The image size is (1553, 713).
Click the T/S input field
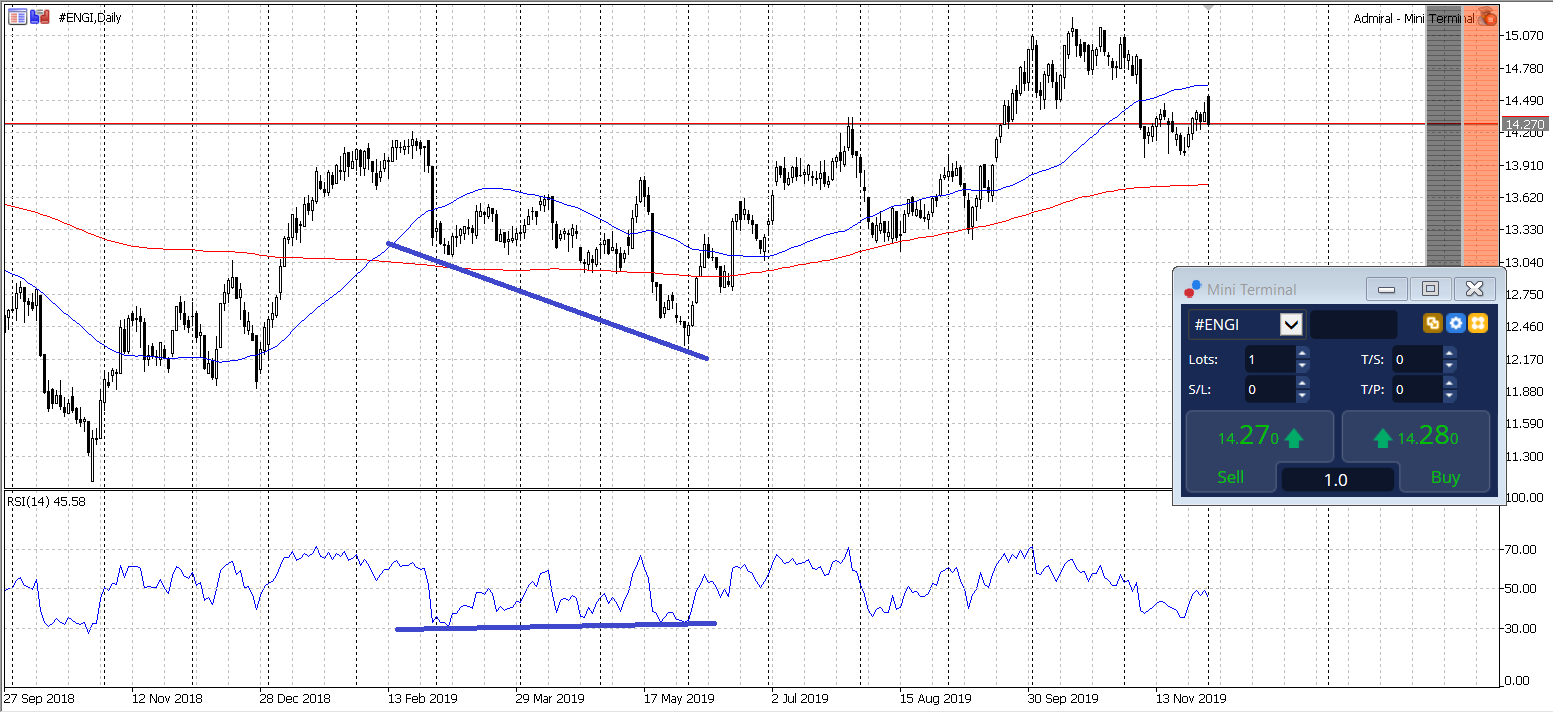(x=1417, y=359)
